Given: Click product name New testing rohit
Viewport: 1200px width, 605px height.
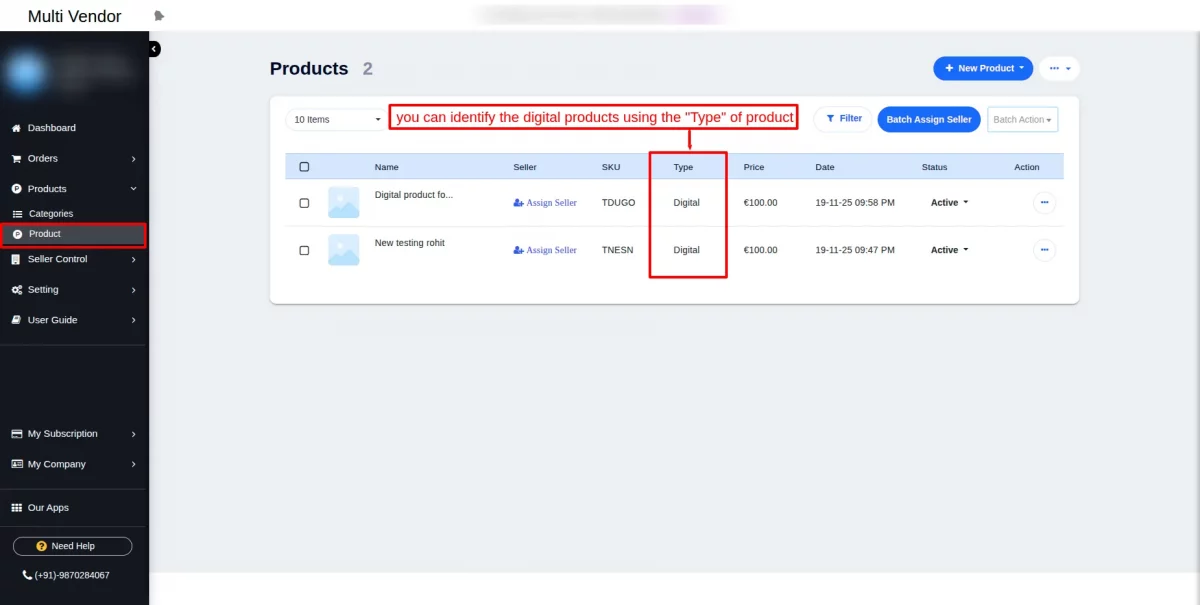Looking at the screenshot, I should (x=410, y=243).
